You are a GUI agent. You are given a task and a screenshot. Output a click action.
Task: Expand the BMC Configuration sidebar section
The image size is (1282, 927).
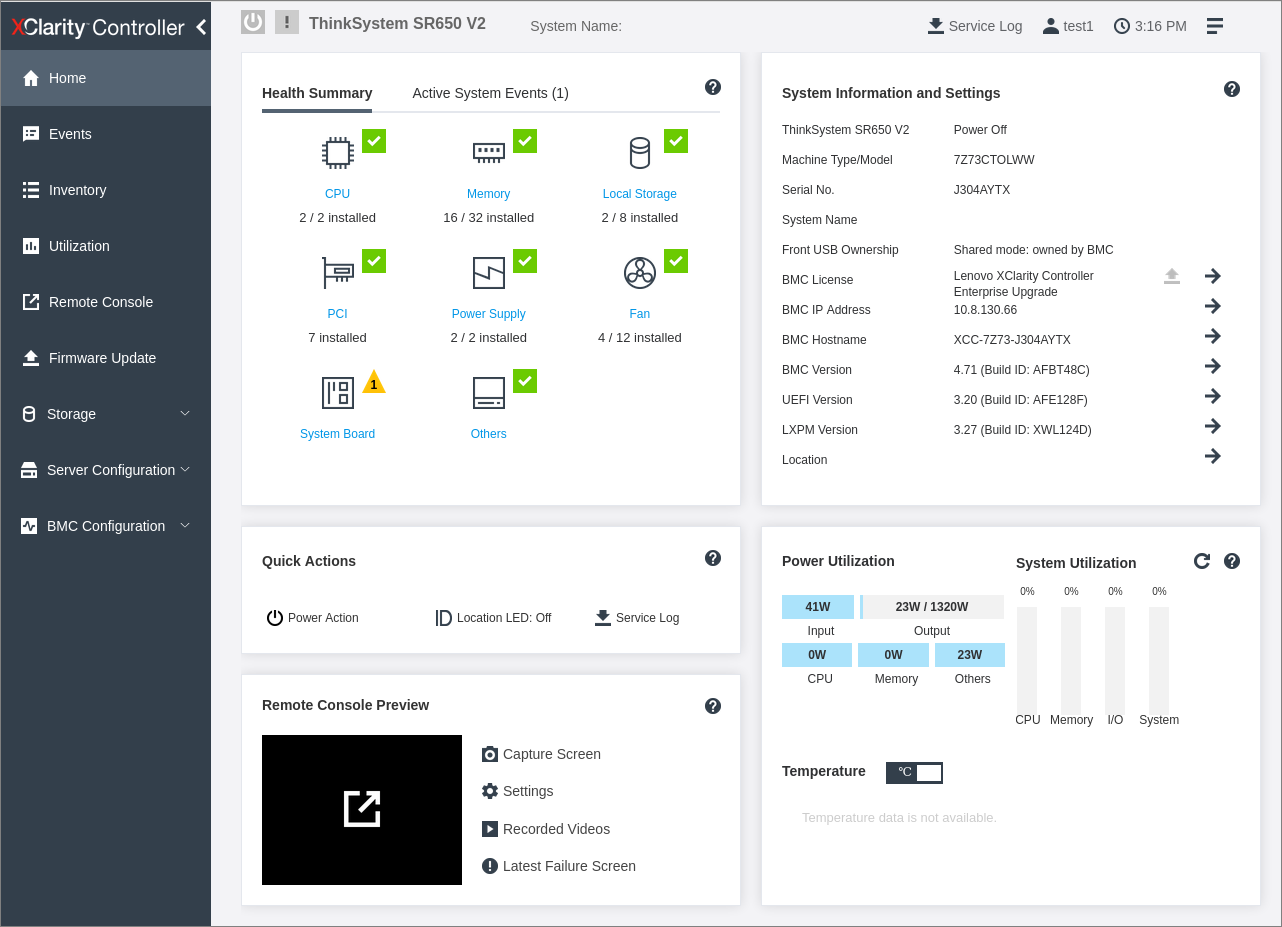coord(106,526)
